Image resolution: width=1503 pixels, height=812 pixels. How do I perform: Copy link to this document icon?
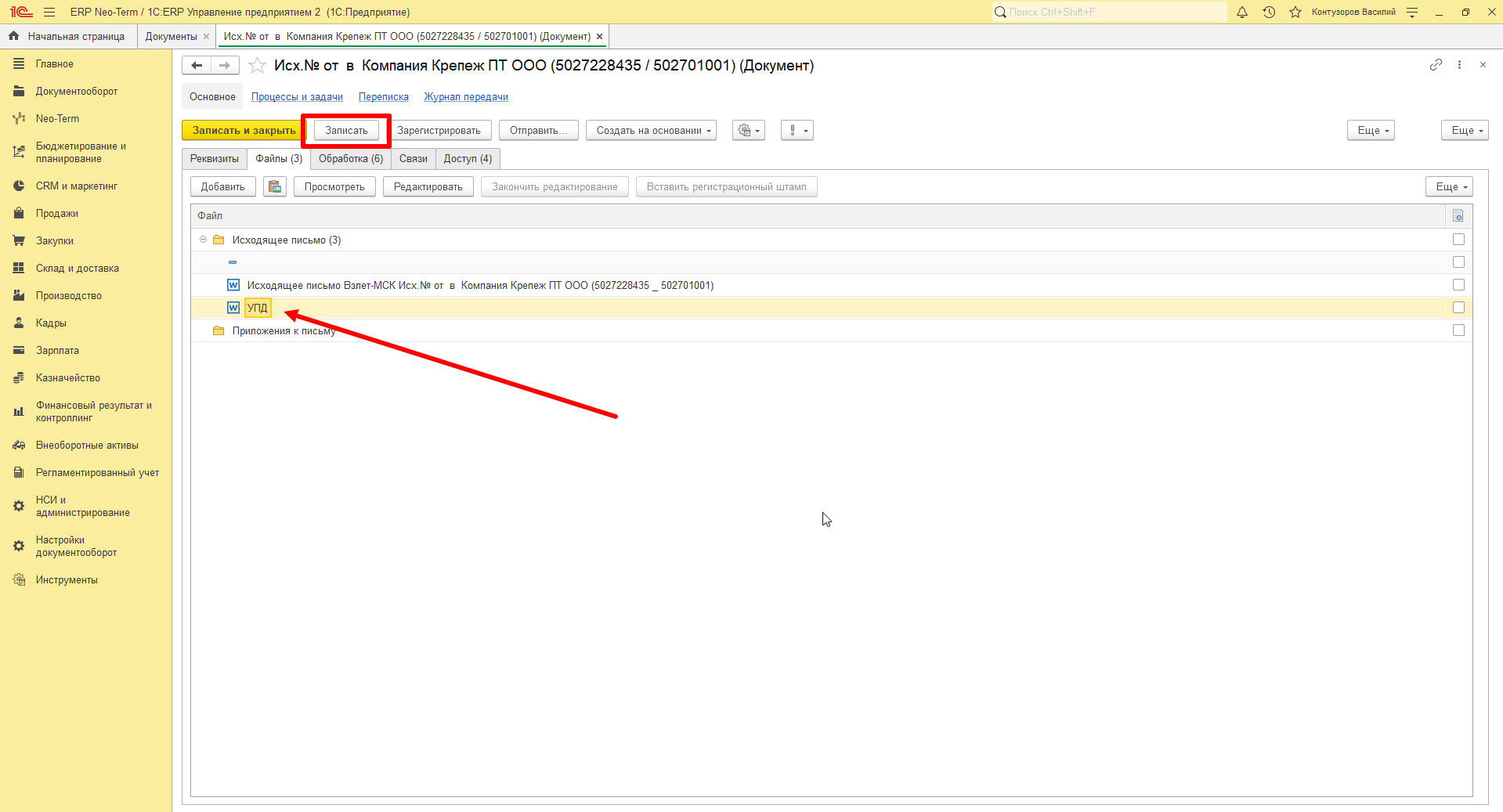tap(1436, 65)
